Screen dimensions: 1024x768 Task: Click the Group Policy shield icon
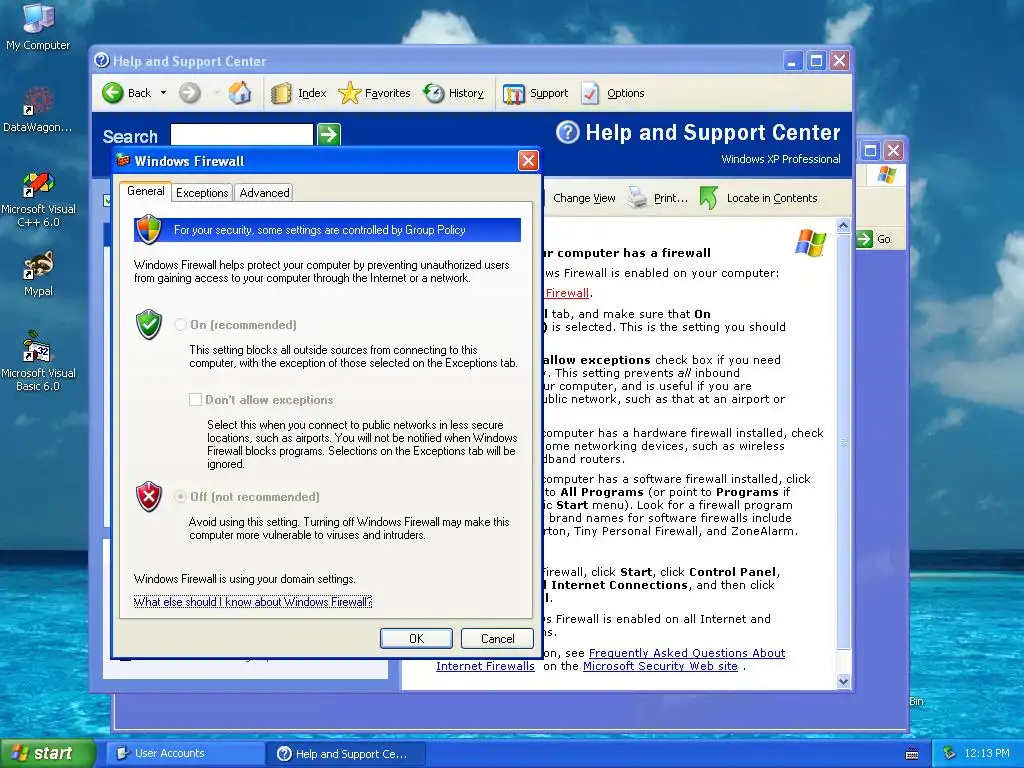[x=149, y=229]
